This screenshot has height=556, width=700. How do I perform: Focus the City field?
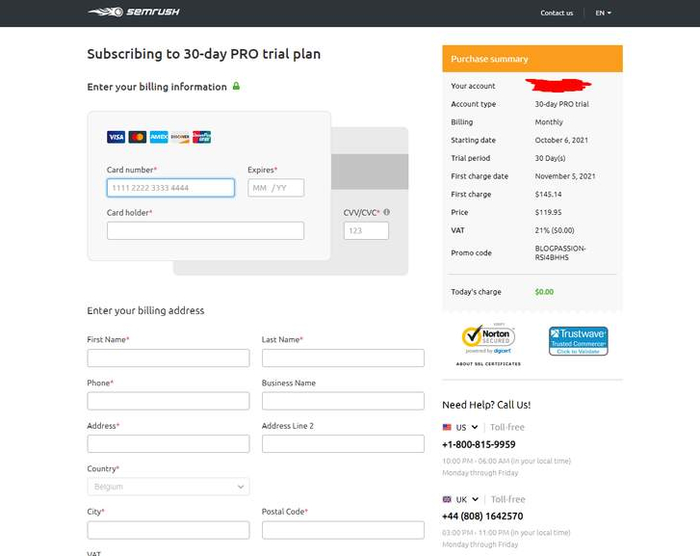tap(168, 530)
